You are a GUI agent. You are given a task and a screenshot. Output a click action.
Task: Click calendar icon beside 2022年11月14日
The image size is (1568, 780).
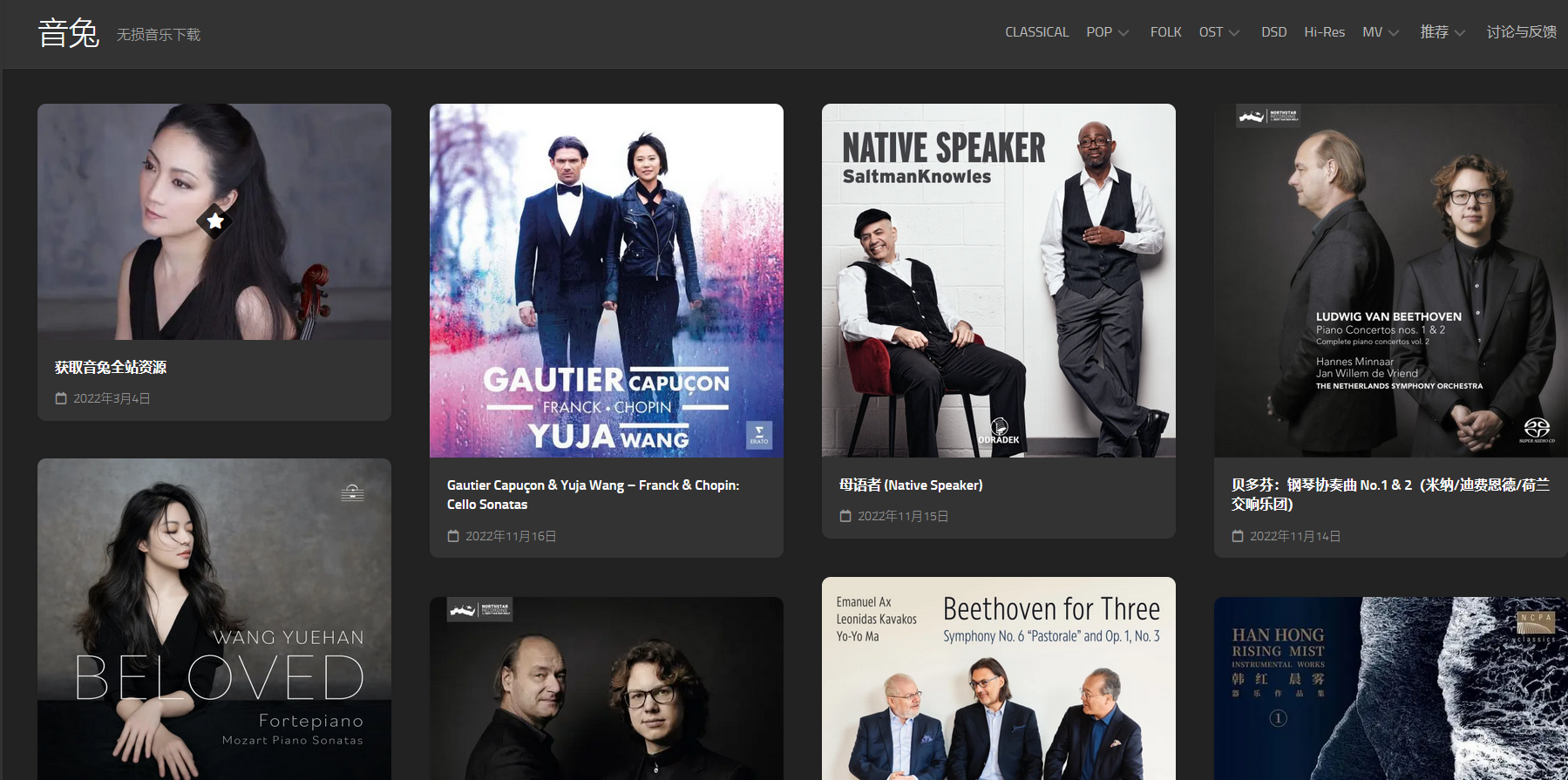(1238, 536)
